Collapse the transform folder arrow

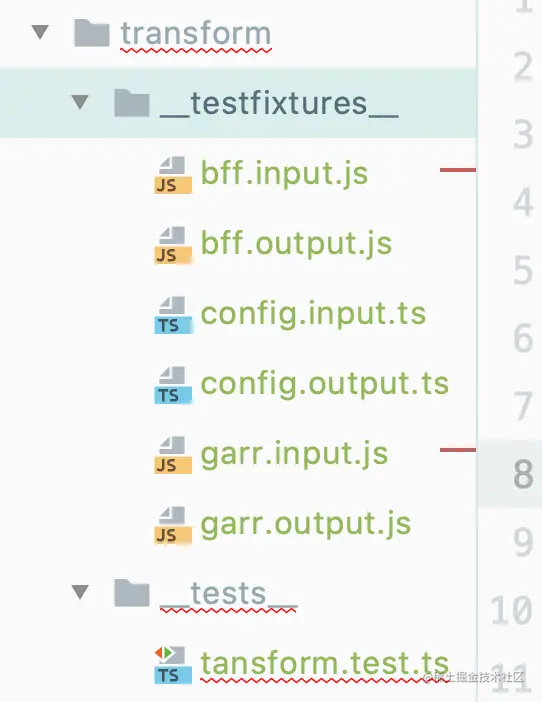point(40,32)
